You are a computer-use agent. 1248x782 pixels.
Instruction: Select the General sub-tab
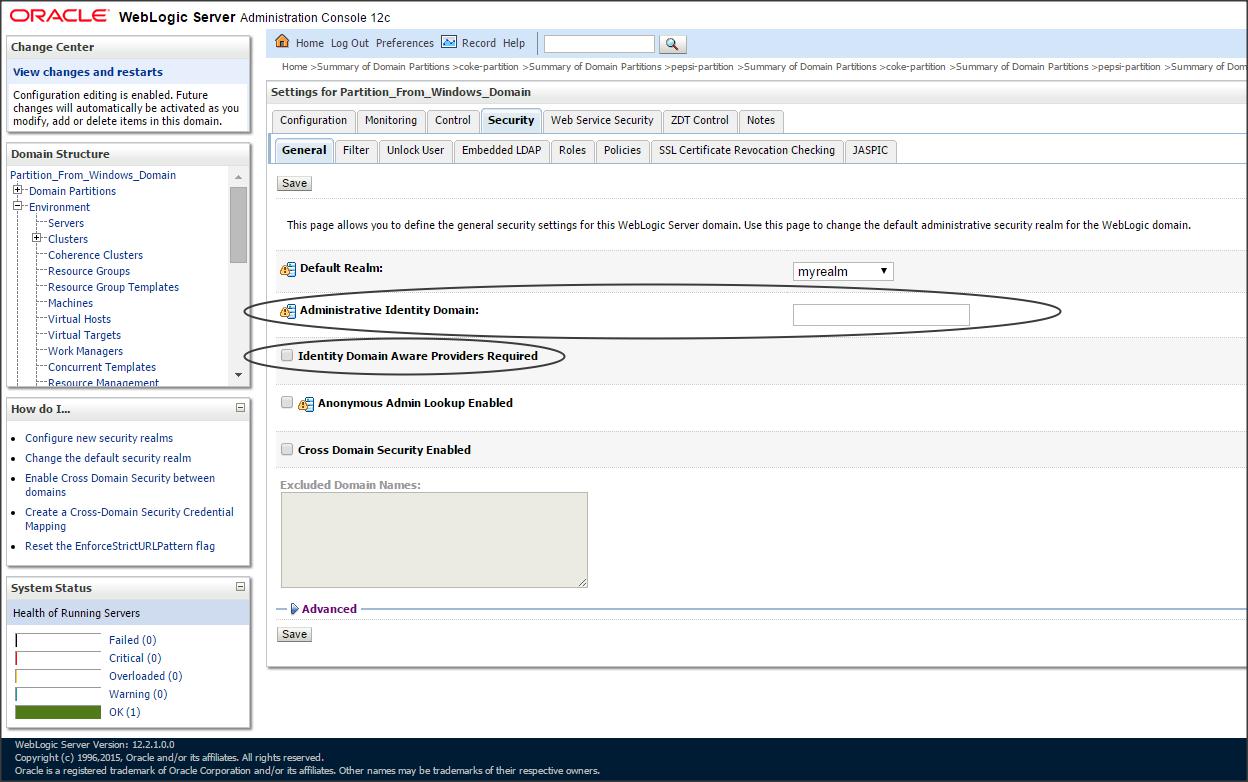coord(304,150)
